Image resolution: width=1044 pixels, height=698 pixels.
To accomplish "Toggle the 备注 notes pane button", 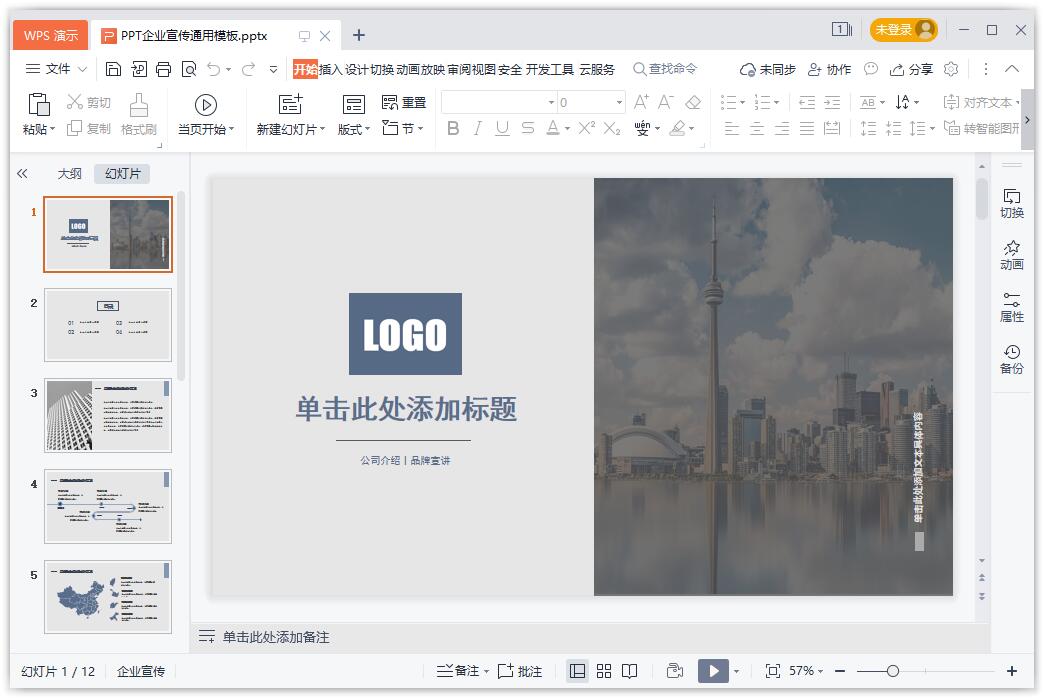I will pos(461,671).
